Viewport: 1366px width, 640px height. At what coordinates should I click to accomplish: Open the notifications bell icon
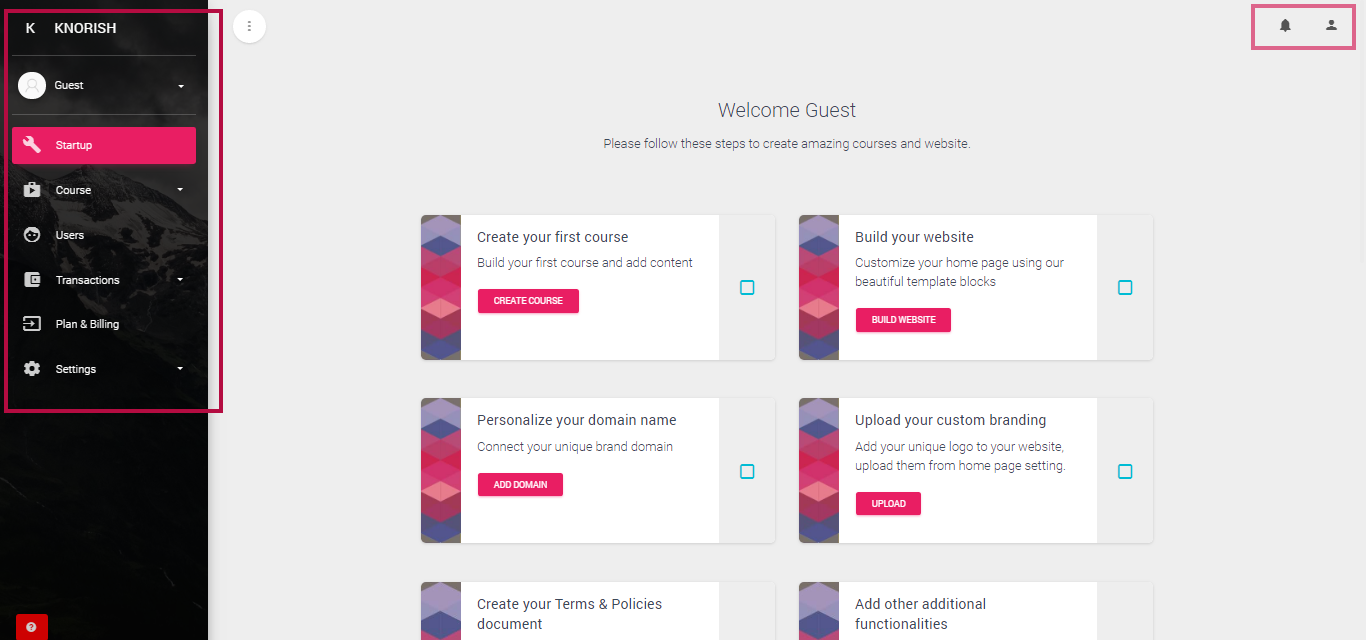(1285, 26)
